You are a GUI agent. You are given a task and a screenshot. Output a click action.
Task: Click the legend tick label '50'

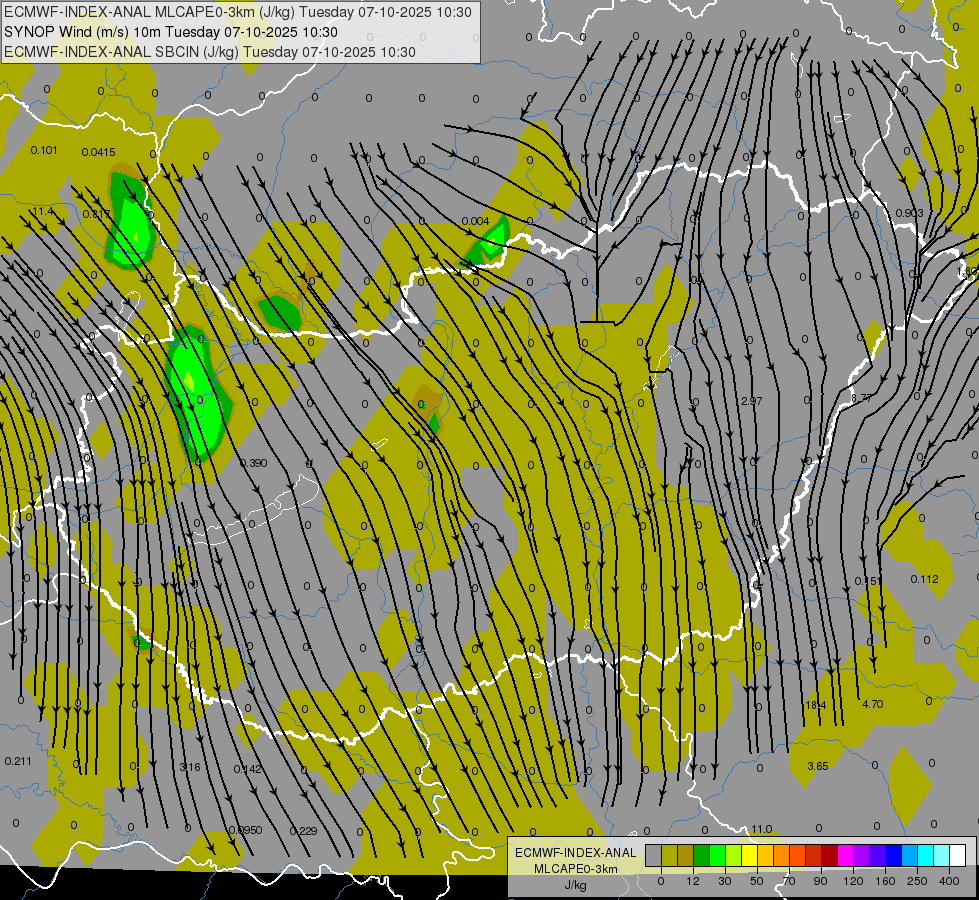tap(757, 881)
